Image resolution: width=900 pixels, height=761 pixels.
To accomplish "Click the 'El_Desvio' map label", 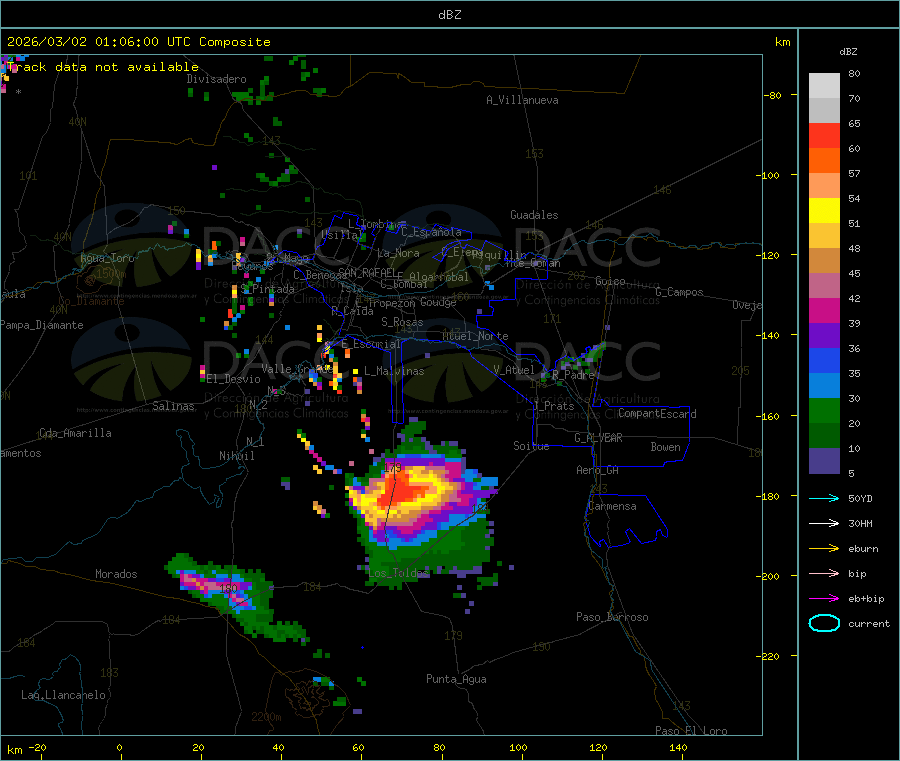I will pyautogui.click(x=234, y=379).
